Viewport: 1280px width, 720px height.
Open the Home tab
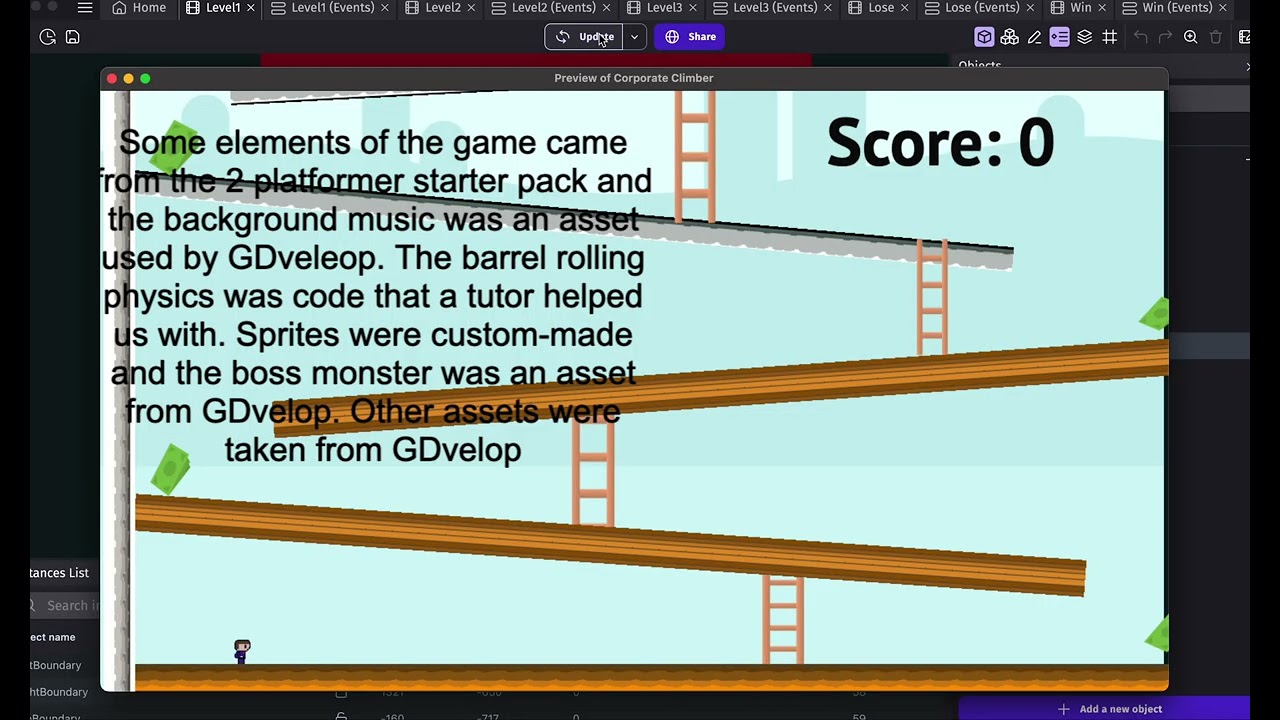[139, 8]
